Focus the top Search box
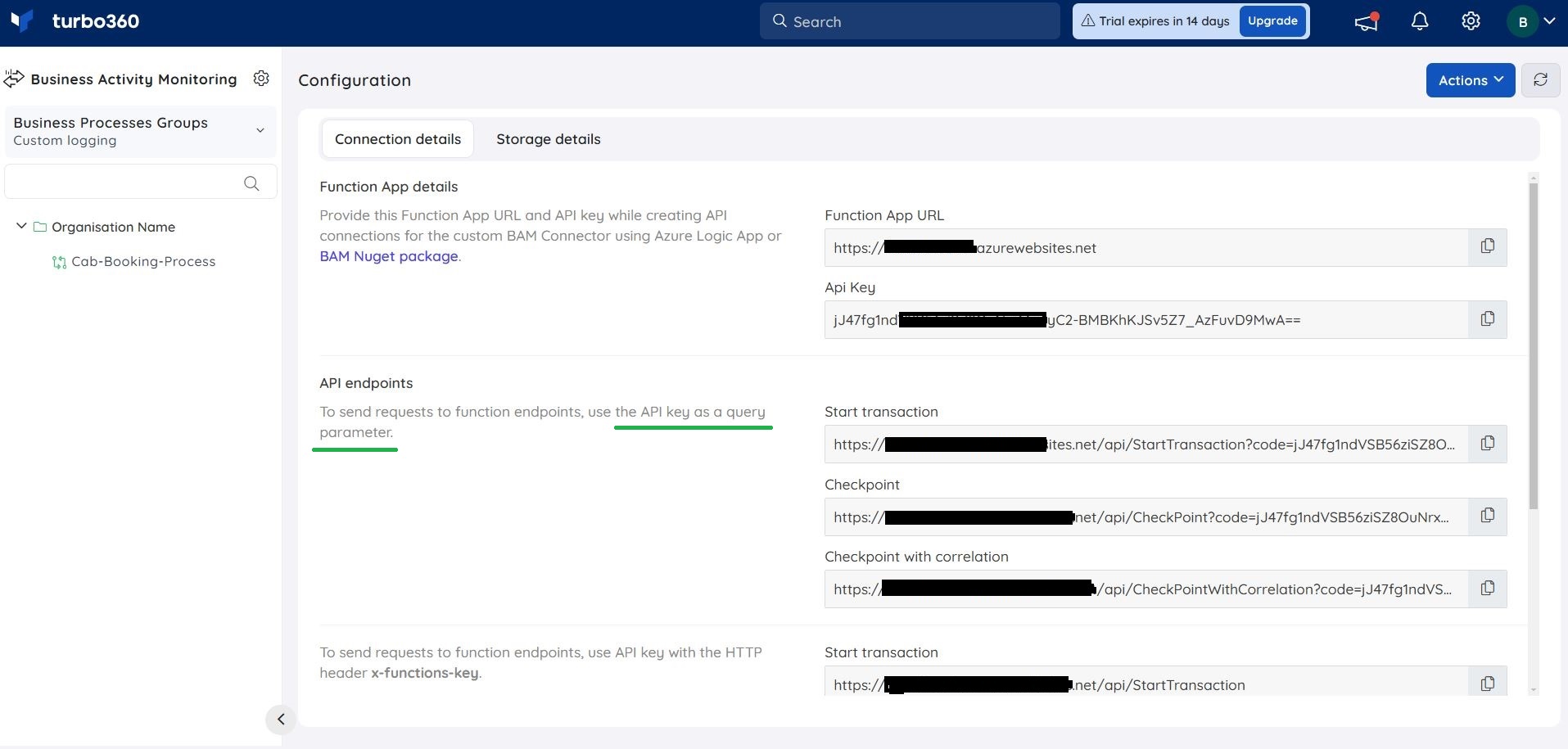The image size is (1568, 749). click(910, 21)
